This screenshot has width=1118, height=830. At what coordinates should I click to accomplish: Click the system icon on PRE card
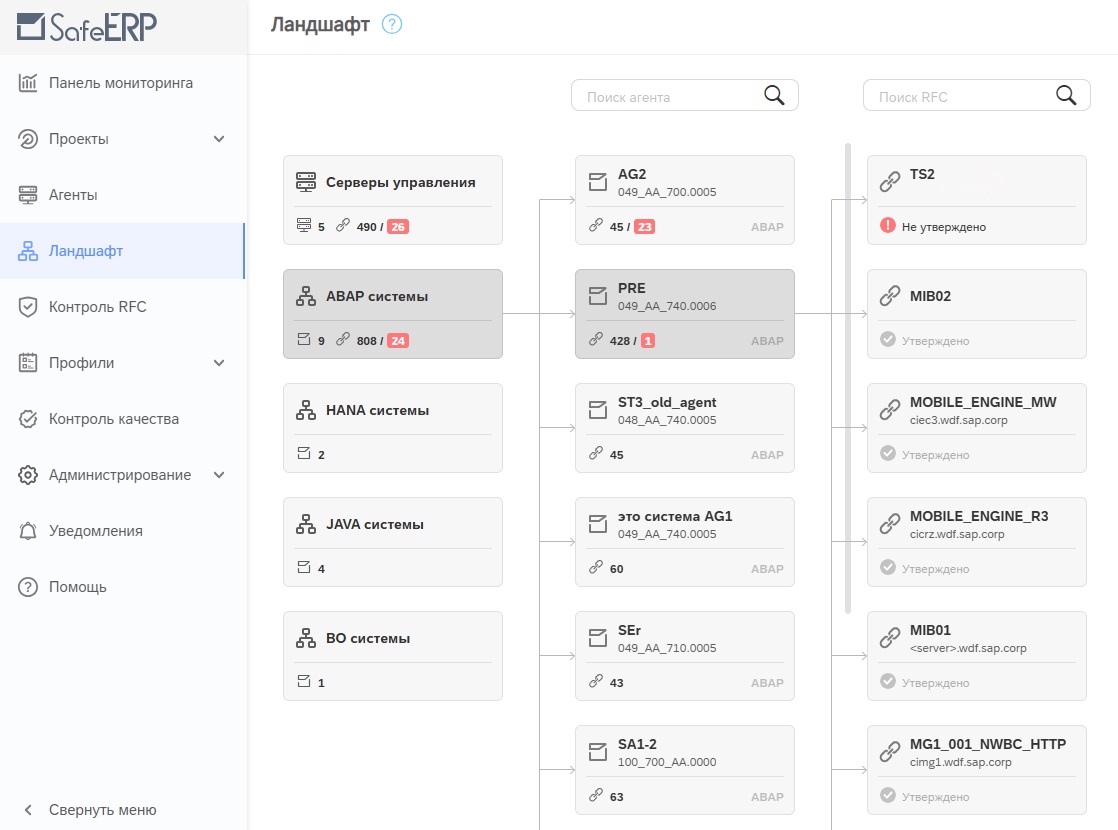[x=598, y=296]
